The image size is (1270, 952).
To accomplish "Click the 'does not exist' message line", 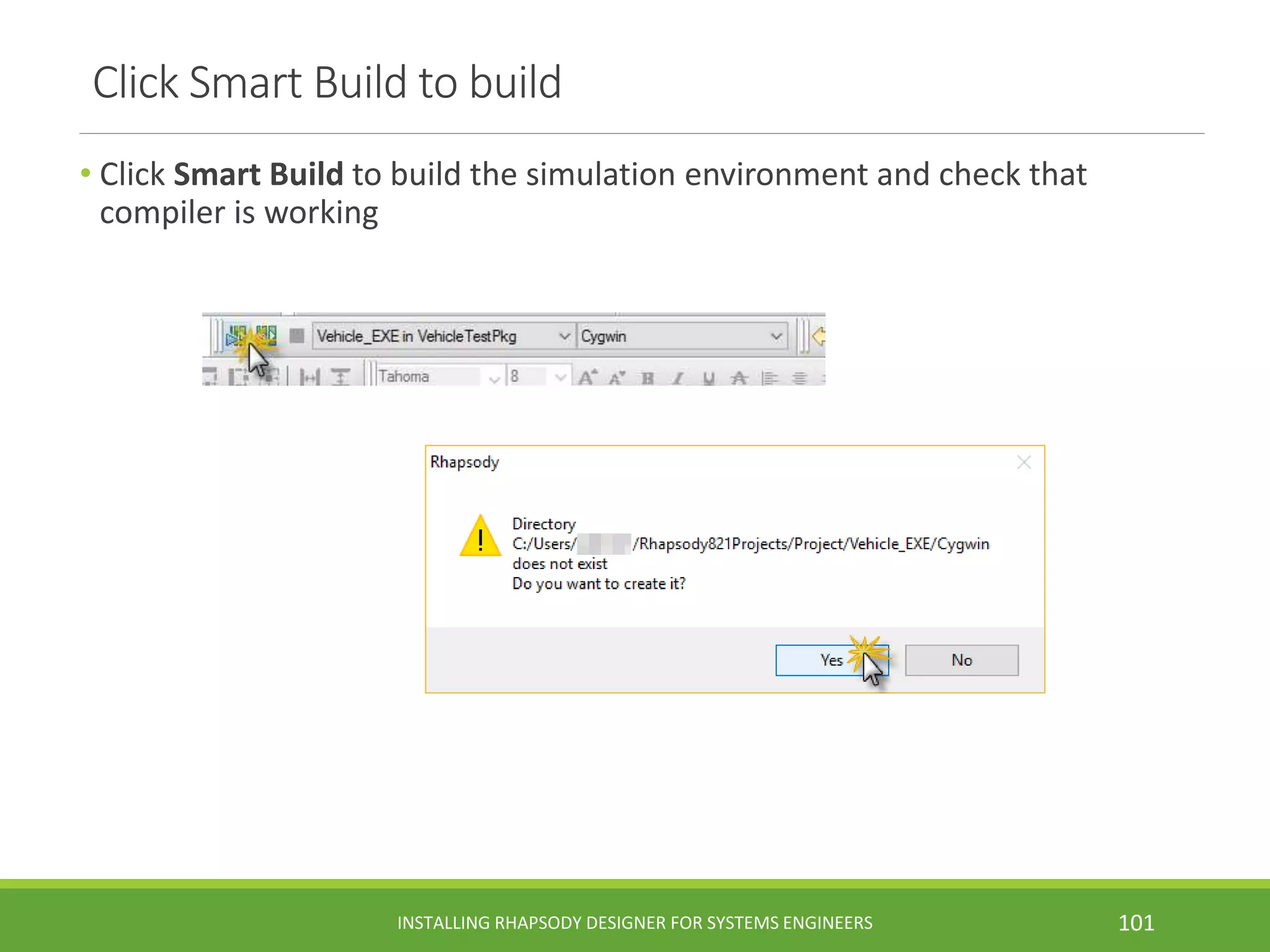I will [560, 563].
